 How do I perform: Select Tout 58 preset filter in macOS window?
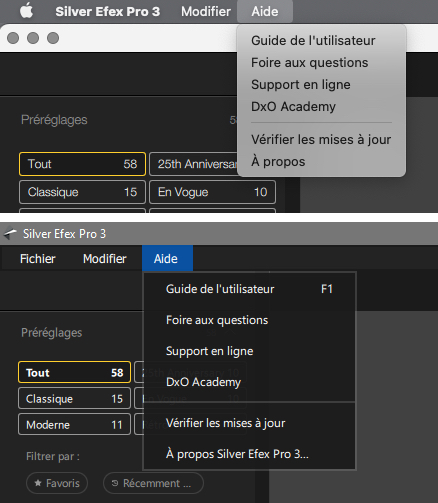click(x=82, y=164)
